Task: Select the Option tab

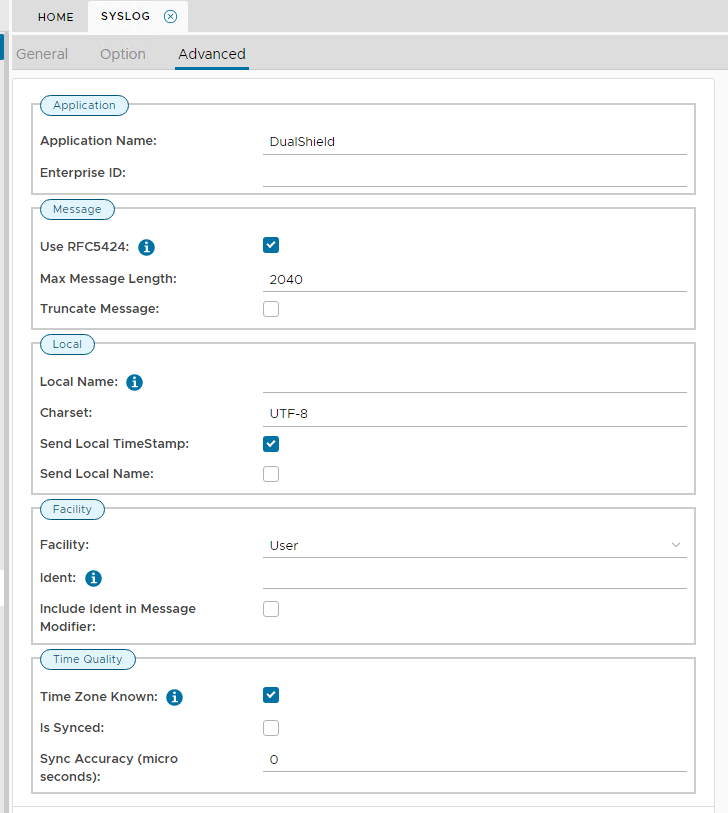Action: [x=122, y=54]
